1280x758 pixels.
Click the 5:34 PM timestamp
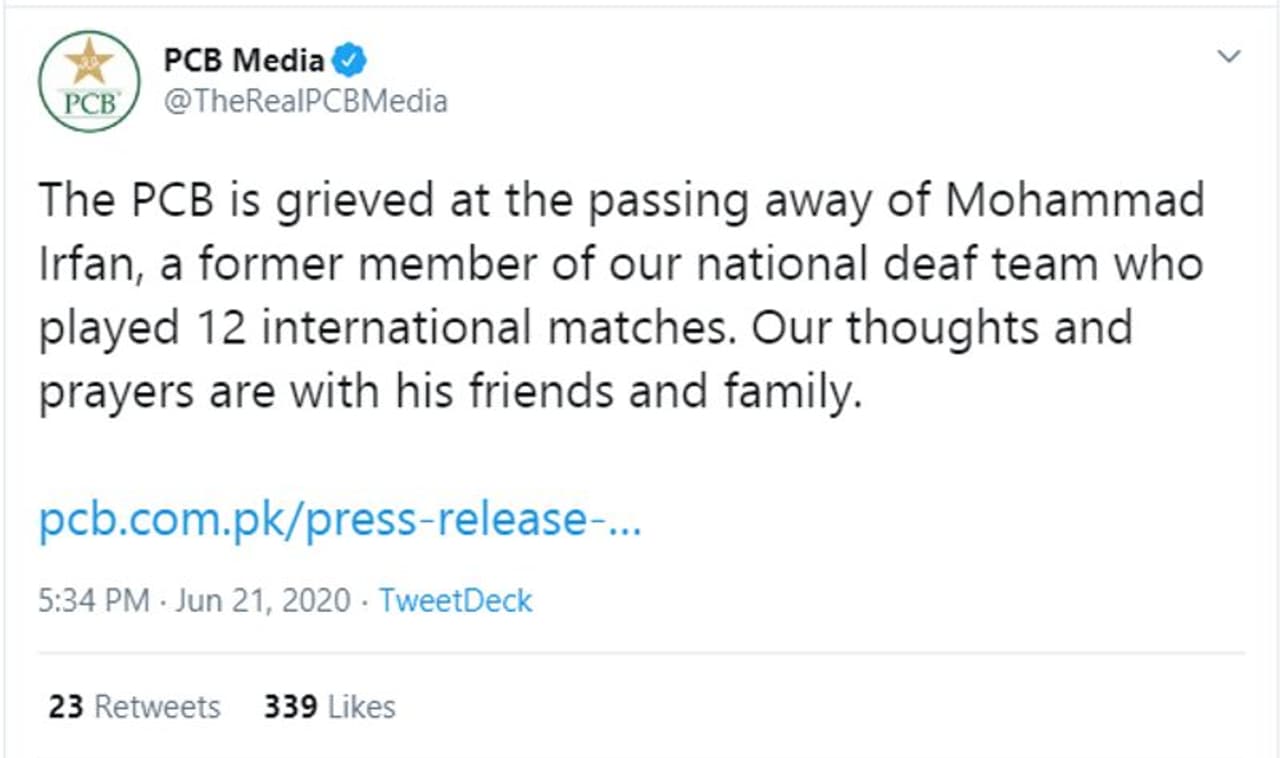pos(94,600)
